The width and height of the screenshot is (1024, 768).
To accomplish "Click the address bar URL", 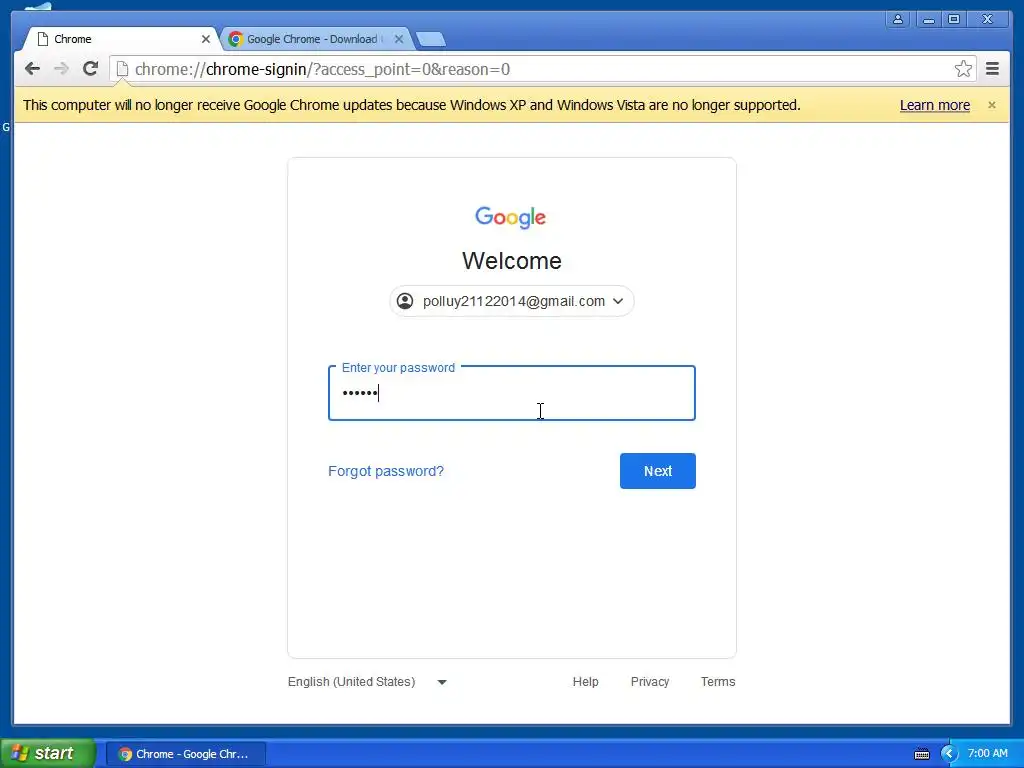I will pyautogui.click(x=323, y=69).
